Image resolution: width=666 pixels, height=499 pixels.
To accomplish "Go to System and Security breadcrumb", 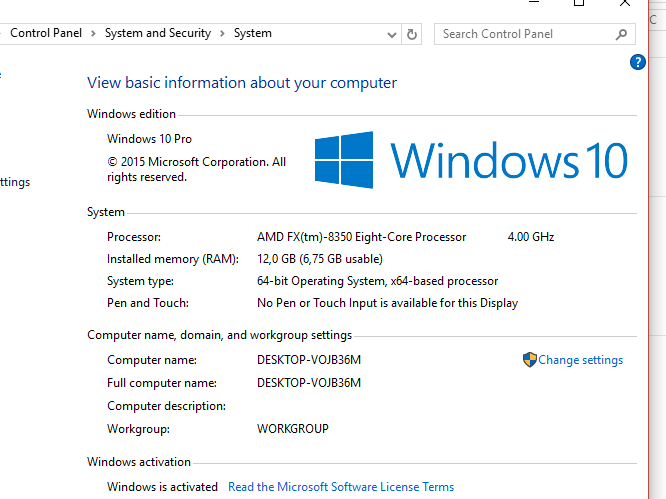I will tap(158, 33).
